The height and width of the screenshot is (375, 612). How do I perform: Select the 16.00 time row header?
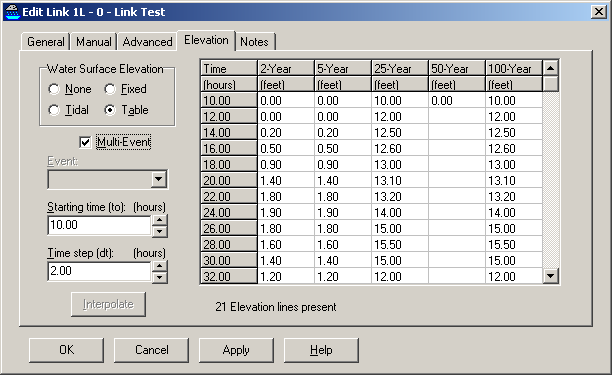(x=229, y=149)
